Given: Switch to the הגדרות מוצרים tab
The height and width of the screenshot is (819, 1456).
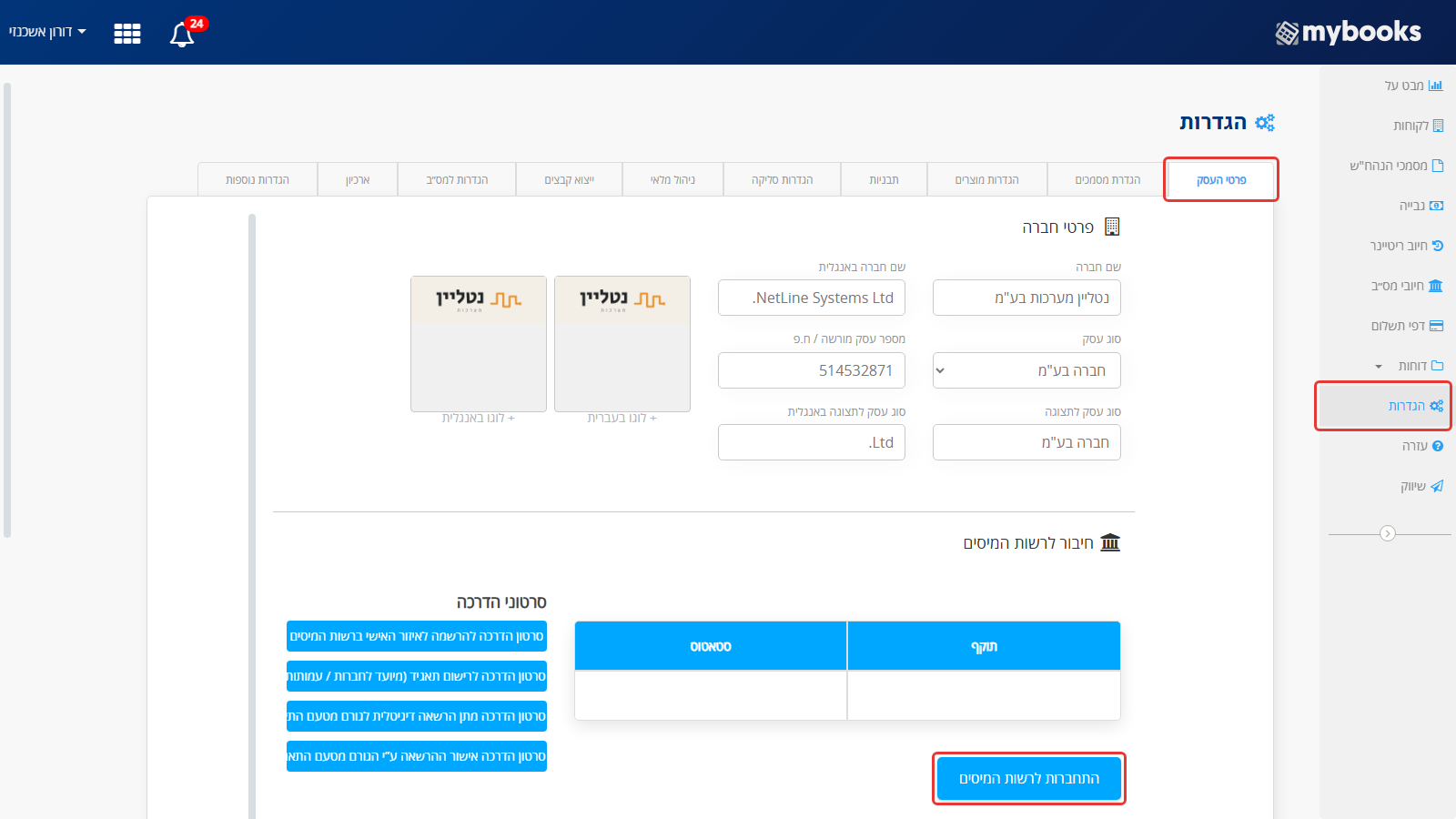Looking at the screenshot, I should tap(986, 179).
